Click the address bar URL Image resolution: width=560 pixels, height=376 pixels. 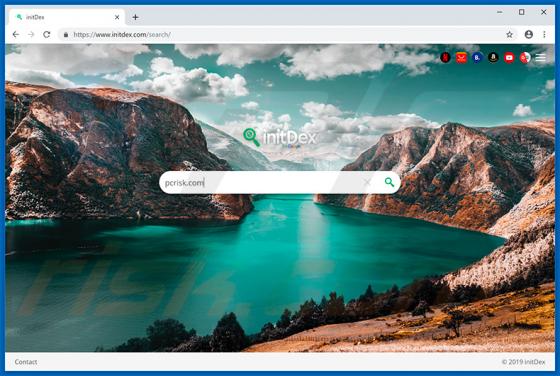[x=122, y=35]
